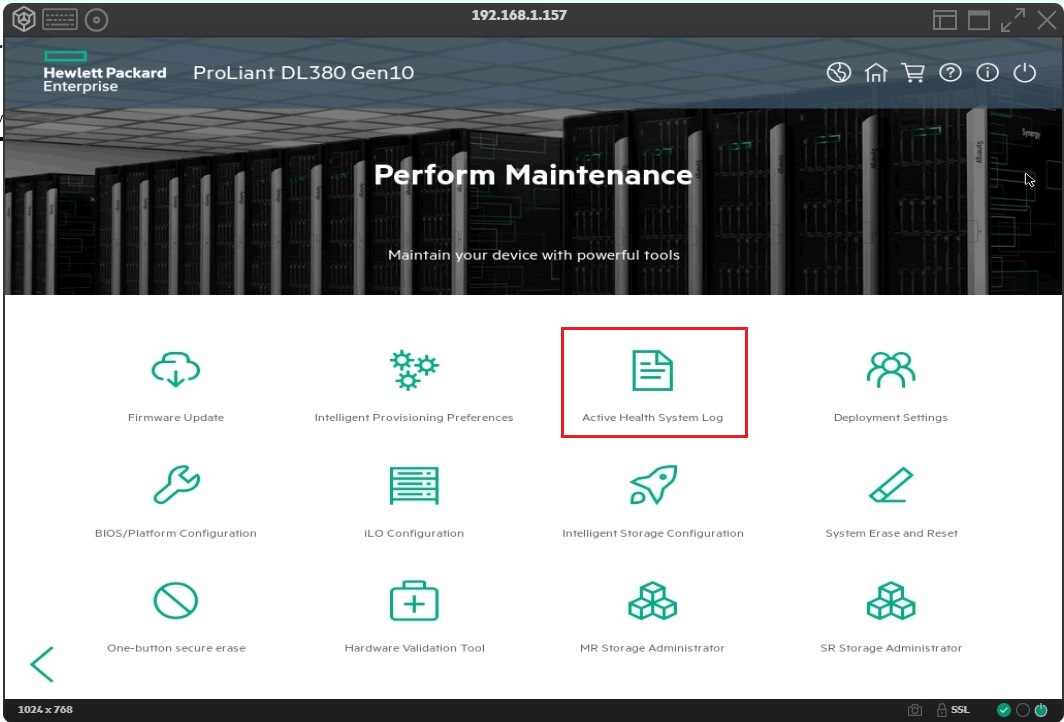Click the System Erase and Reset label
This screenshot has height=722, width=1064.
pos(892,533)
